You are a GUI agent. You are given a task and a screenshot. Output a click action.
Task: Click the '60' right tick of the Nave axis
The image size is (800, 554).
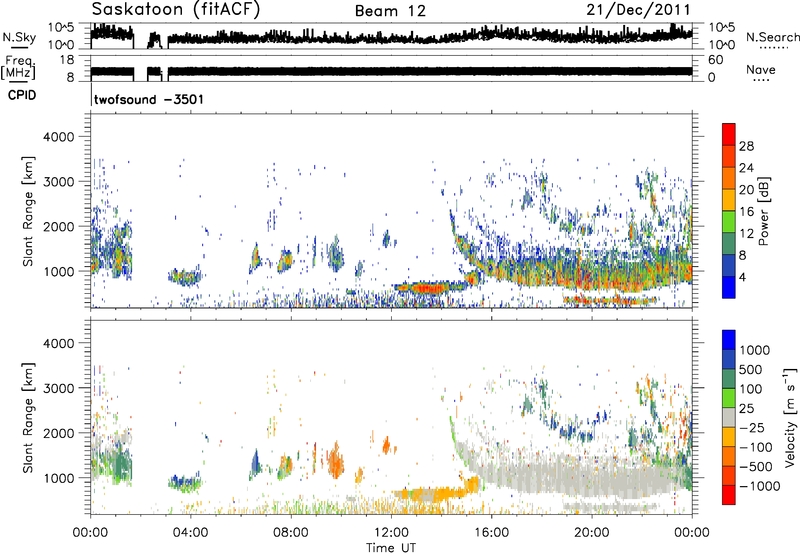click(715, 60)
